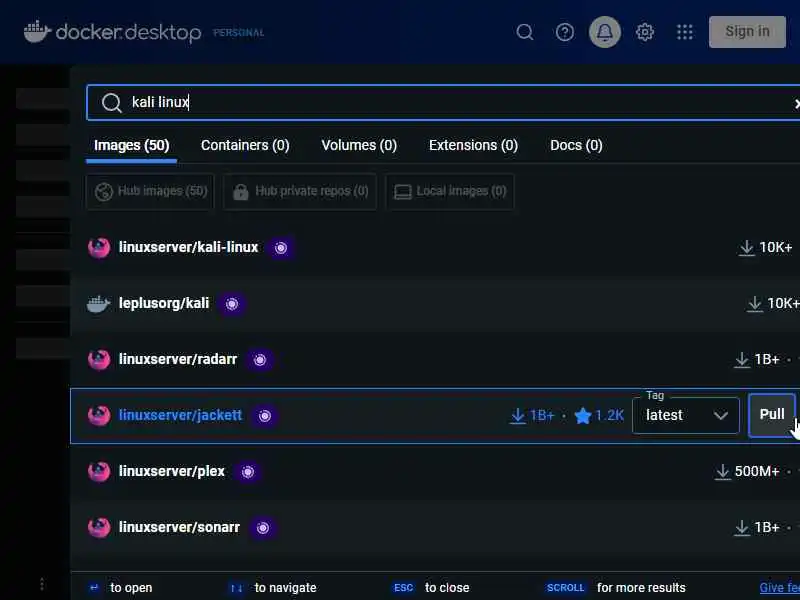This screenshot has width=800, height=600.
Task: Click the linuxserver/kali-linux avatar icon
Action: coord(99,248)
